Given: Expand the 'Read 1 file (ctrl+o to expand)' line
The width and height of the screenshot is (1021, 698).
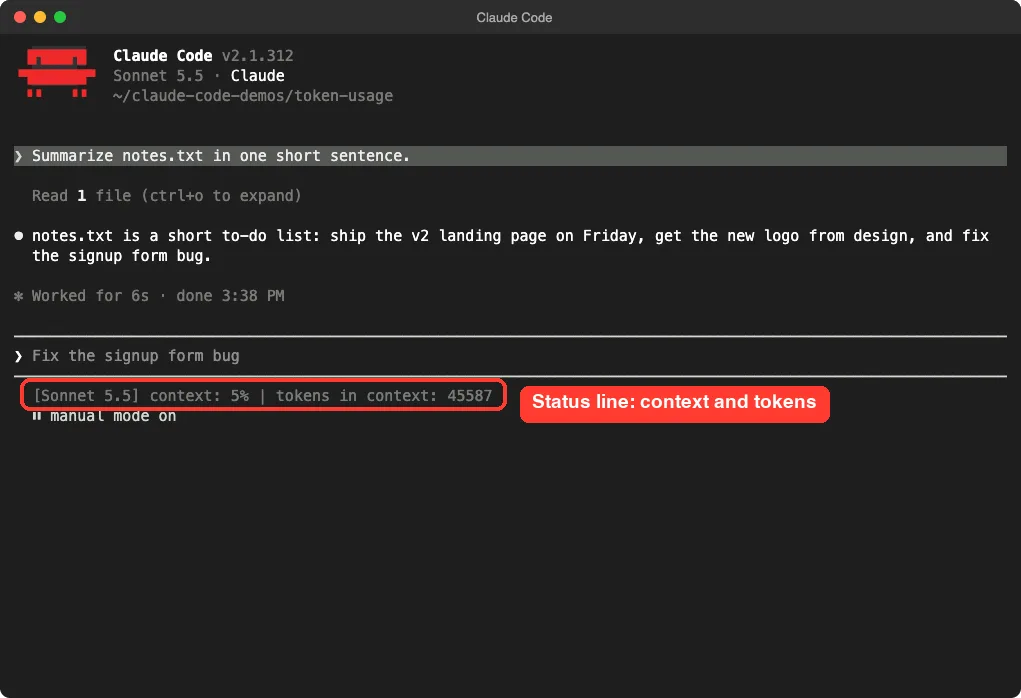Looking at the screenshot, I should [167, 196].
